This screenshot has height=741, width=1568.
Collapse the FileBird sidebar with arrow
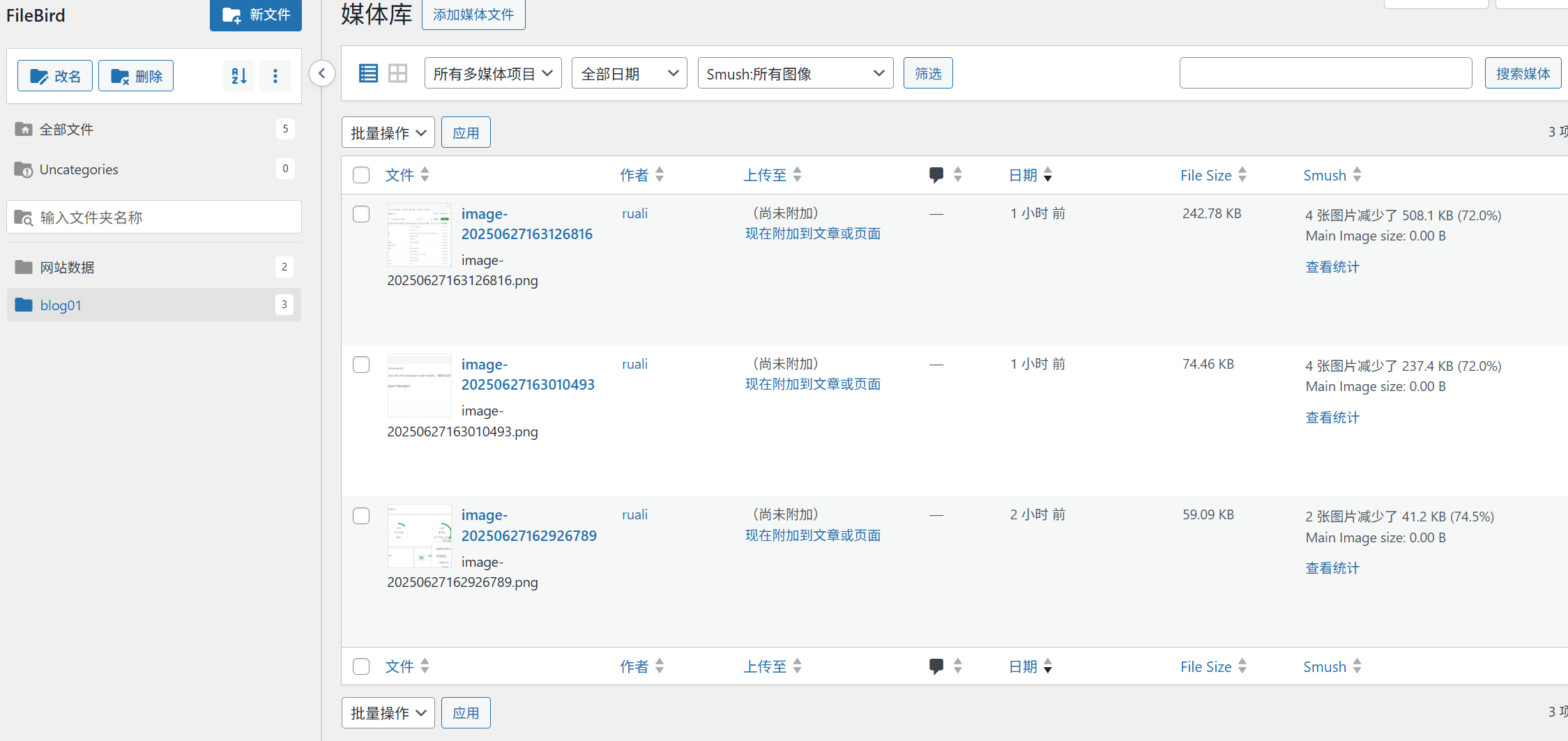(x=321, y=73)
